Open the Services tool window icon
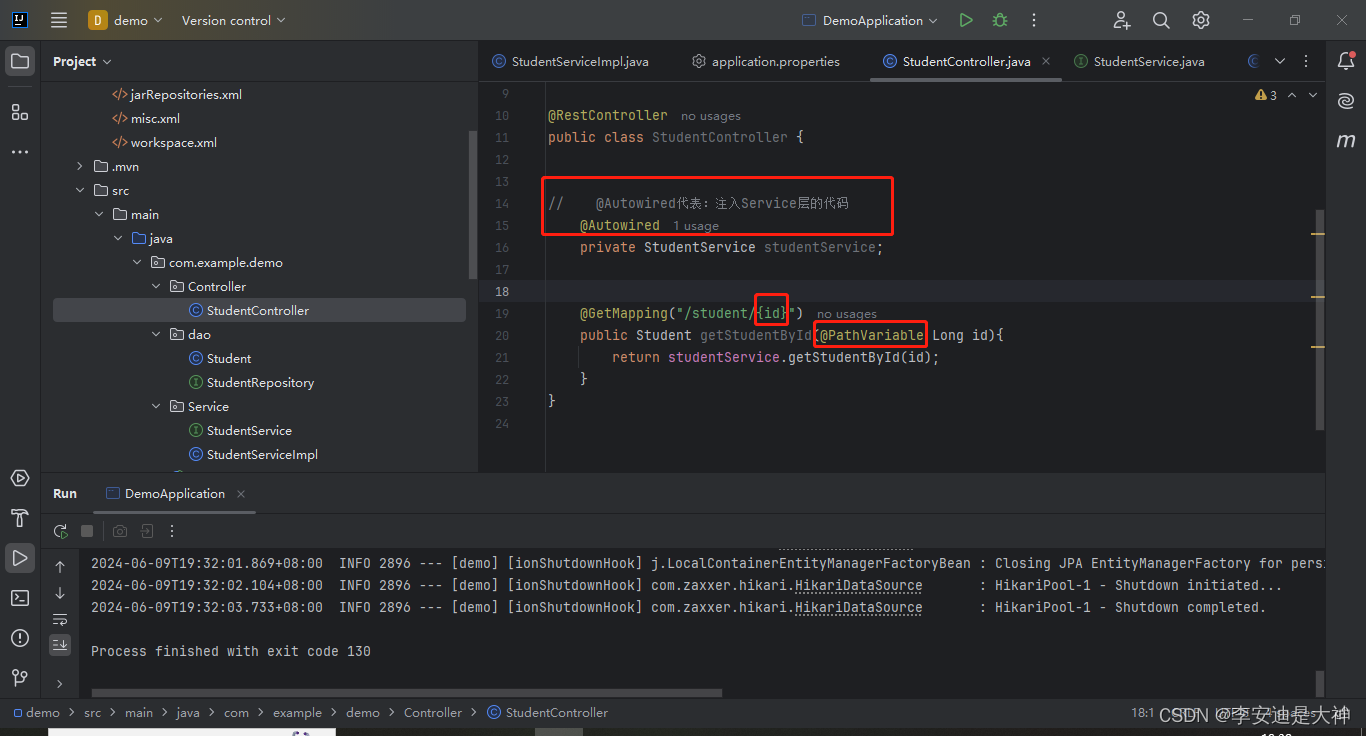This screenshot has width=1366, height=736. pyautogui.click(x=20, y=478)
